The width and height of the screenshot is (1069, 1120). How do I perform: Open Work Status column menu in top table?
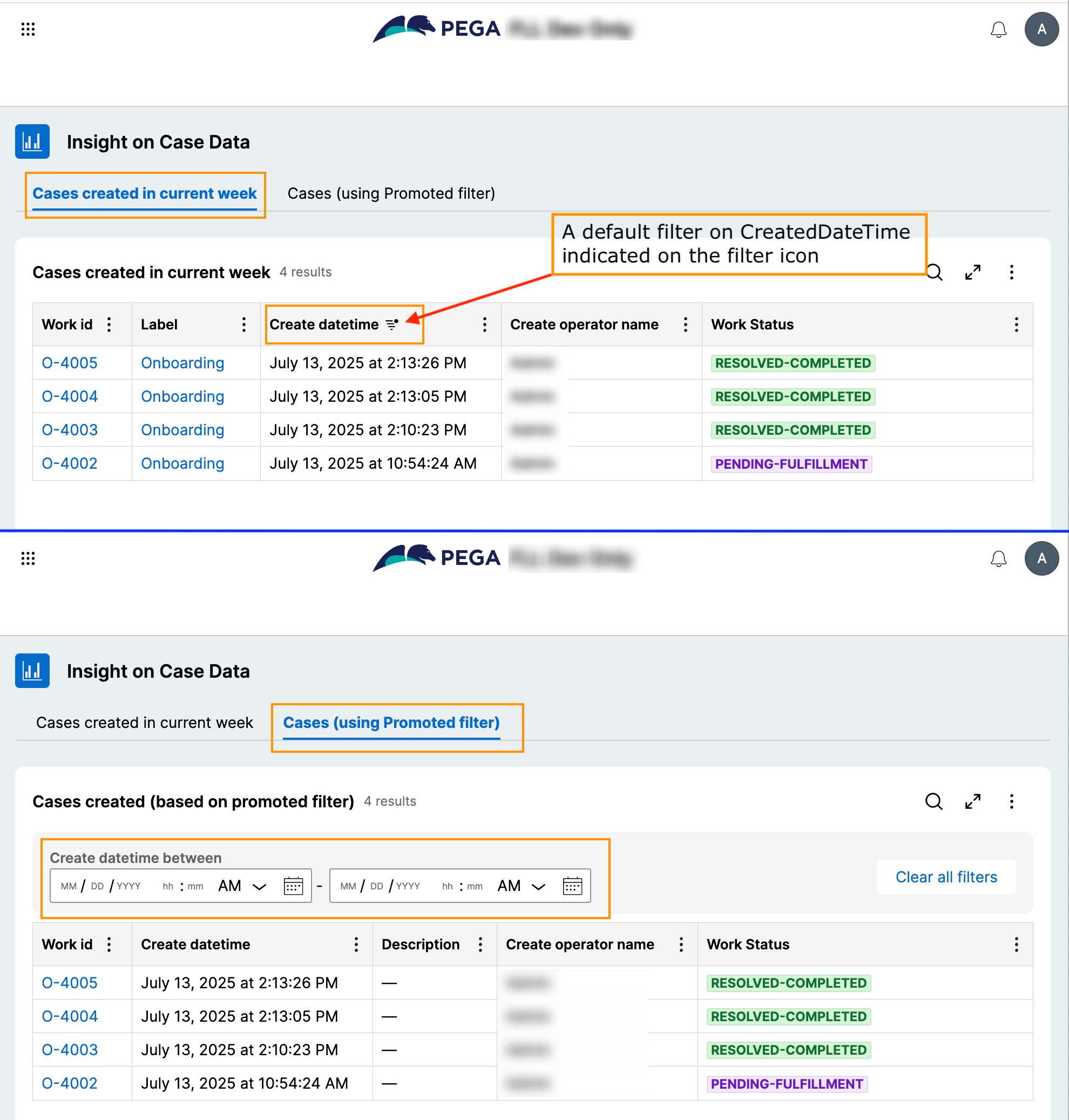point(1016,325)
